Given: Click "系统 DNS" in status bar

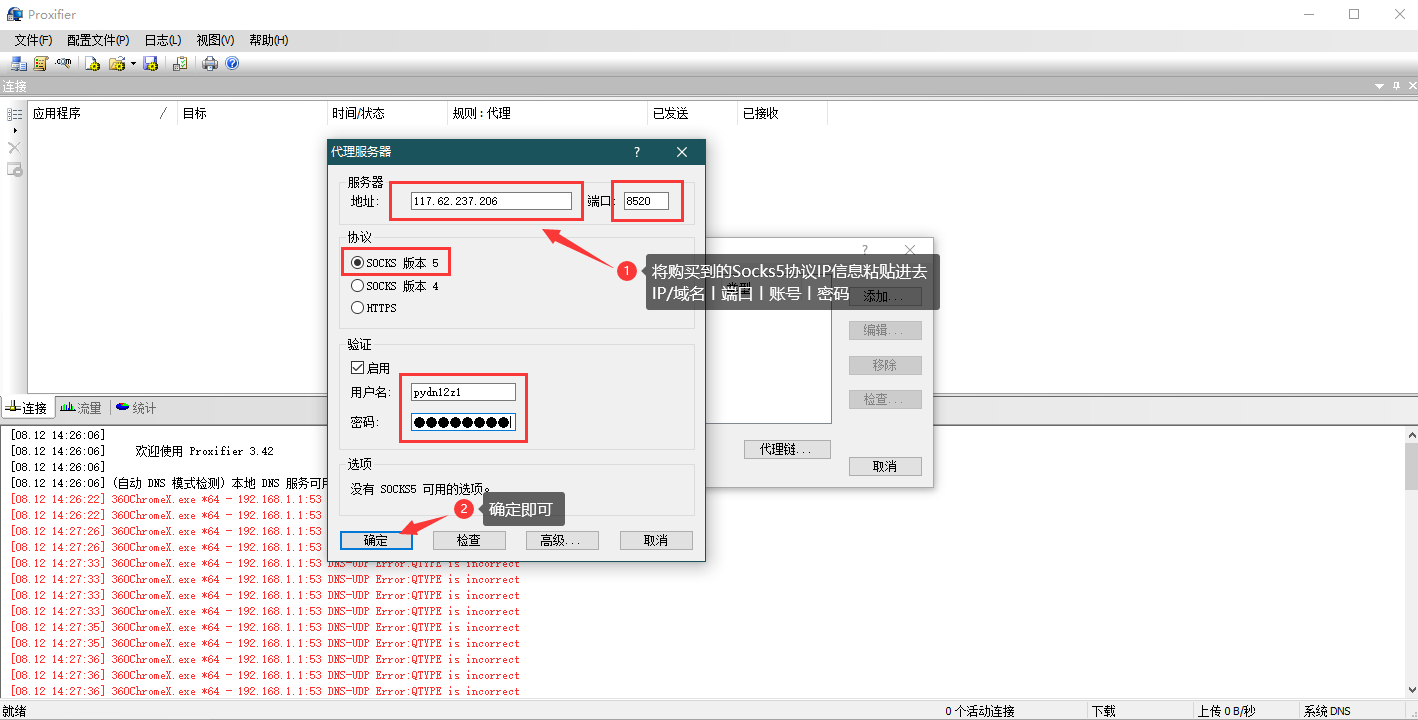Looking at the screenshot, I should (1327, 711).
